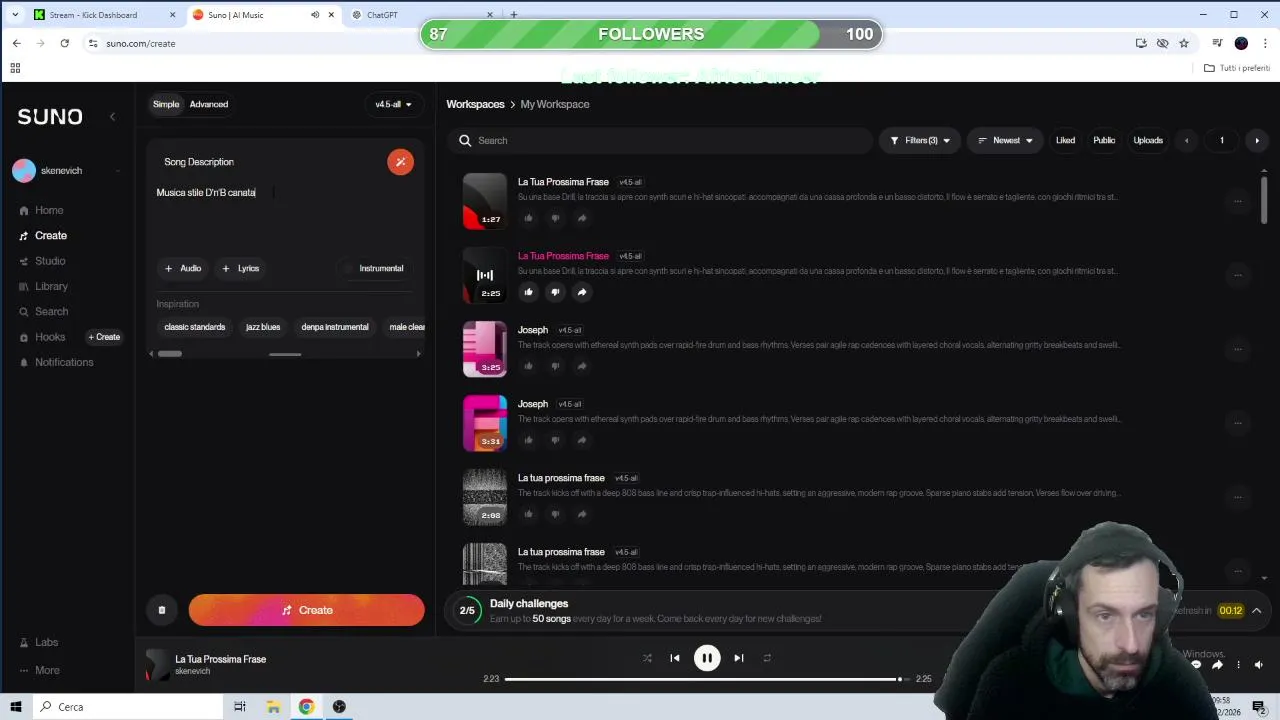The height and width of the screenshot is (720, 1280).
Task: Bookmark this page with the star icon
Action: 1184,43
